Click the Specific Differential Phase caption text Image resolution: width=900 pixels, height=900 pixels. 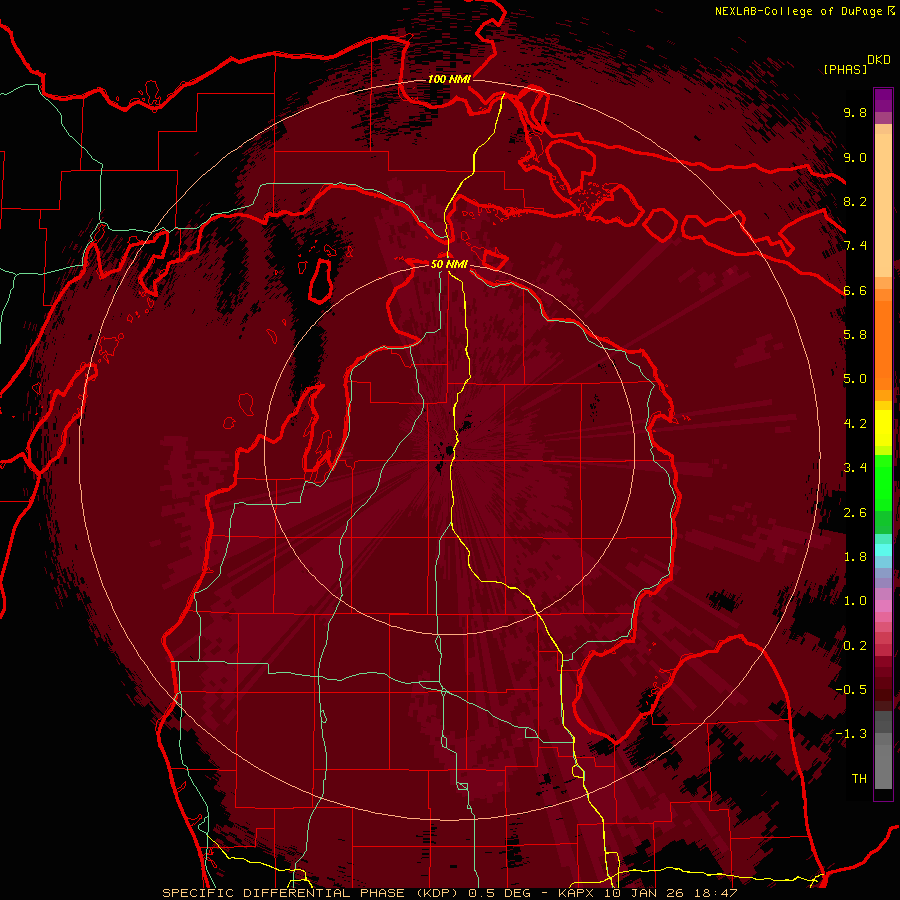pos(450,893)
